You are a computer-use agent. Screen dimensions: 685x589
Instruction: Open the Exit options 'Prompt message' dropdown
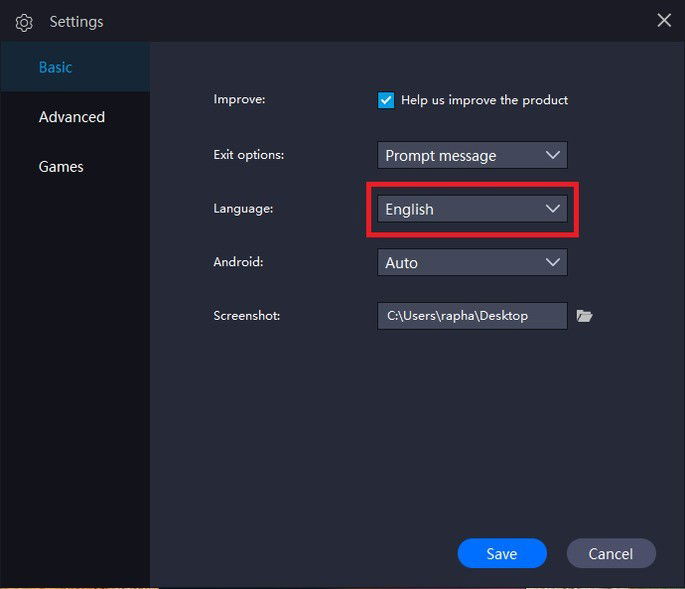click(x=471, y=155)
